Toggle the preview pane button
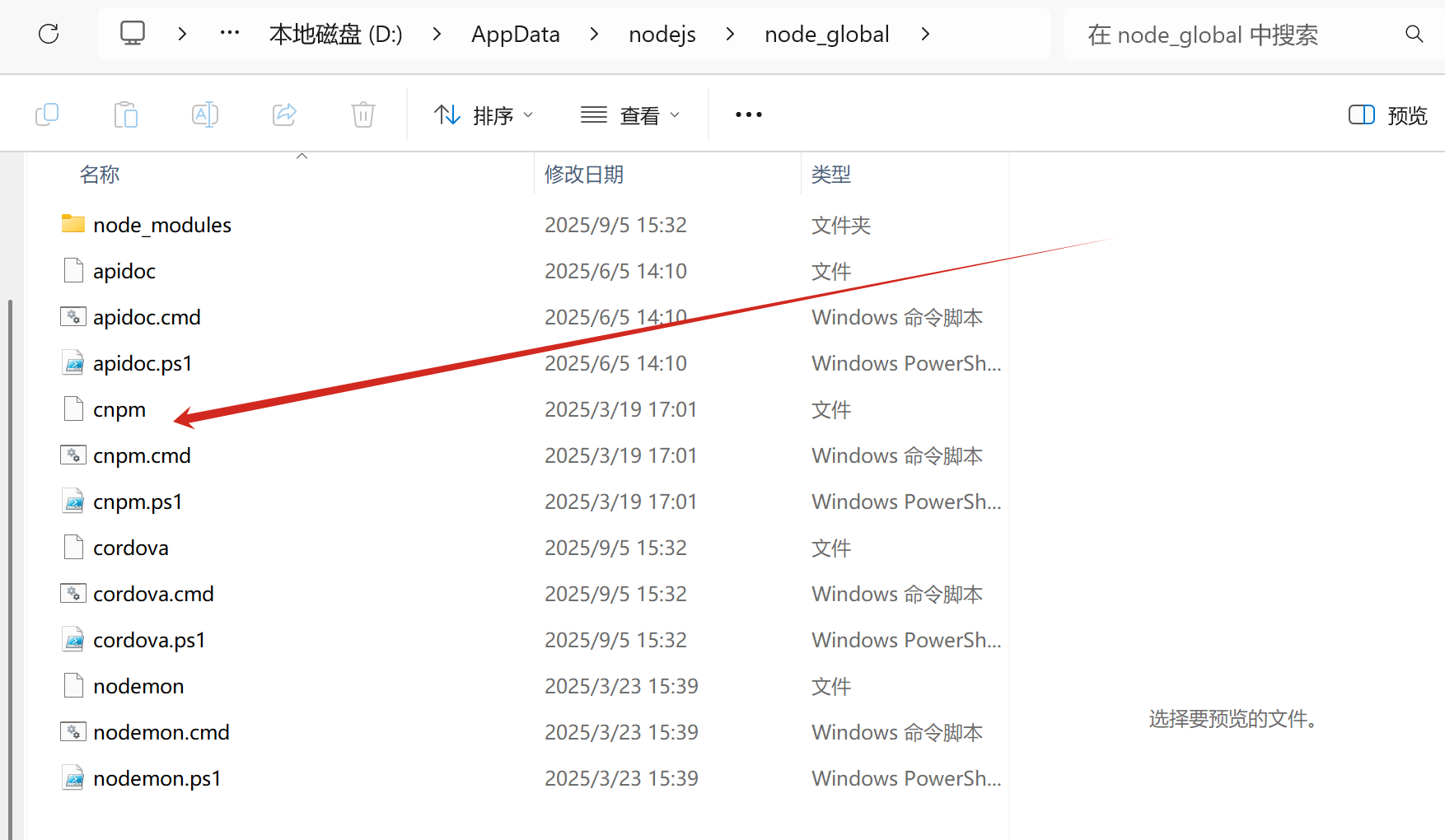 click(x=1387, y=115)
